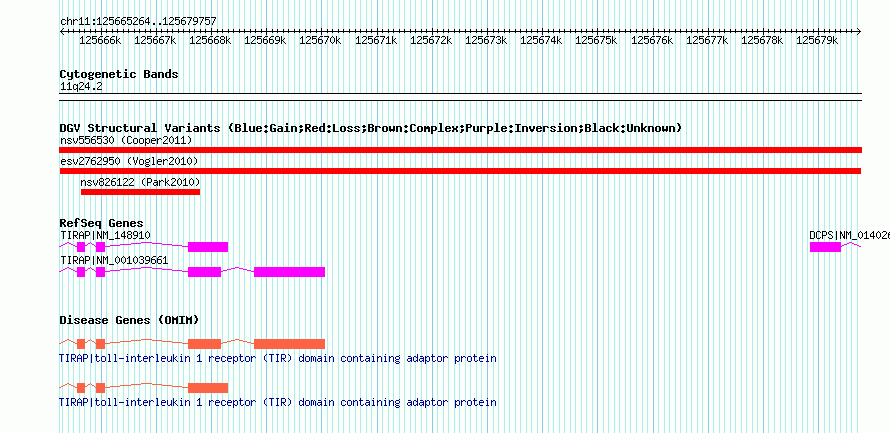This screenshot has width=890, height=433.
Task: Open the TIRAP link under the four-exon OMIM glyph
Action: point(278,359)
